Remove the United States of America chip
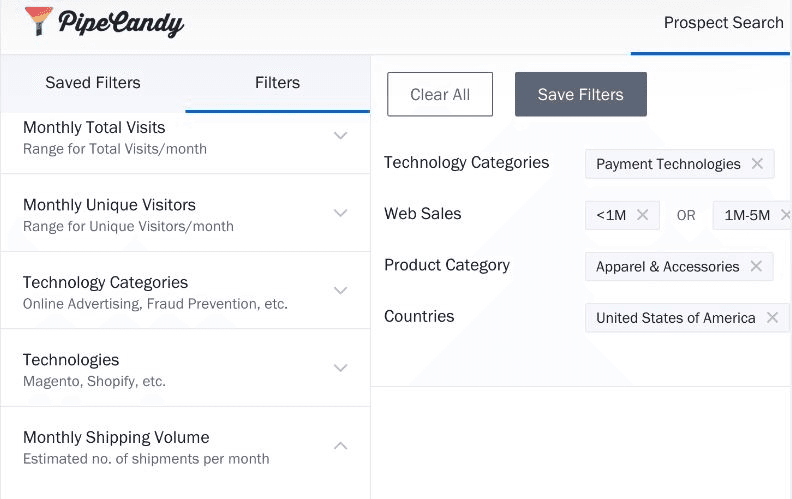The image size is (792, 499). (772, 318)
